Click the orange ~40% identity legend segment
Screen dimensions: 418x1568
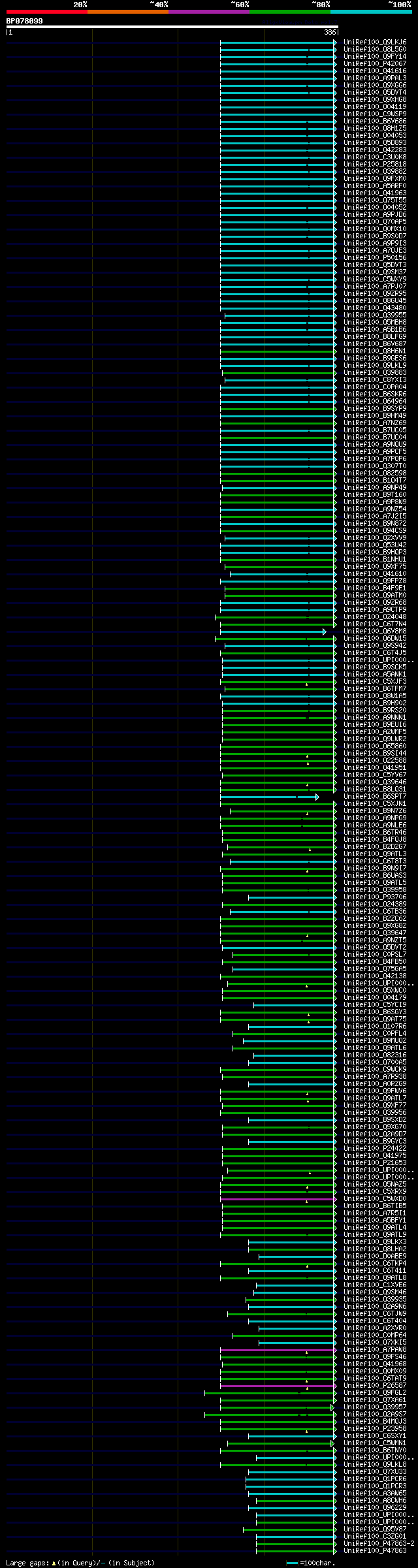[128, 12]
